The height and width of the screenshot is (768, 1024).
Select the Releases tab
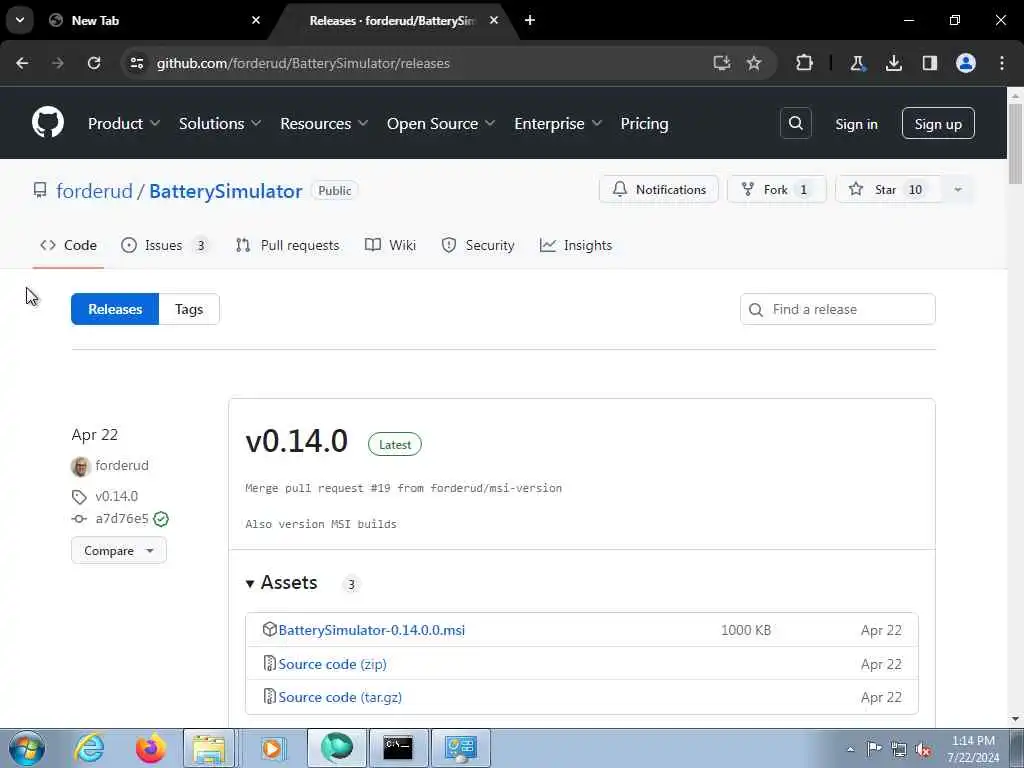click(115, 309)
